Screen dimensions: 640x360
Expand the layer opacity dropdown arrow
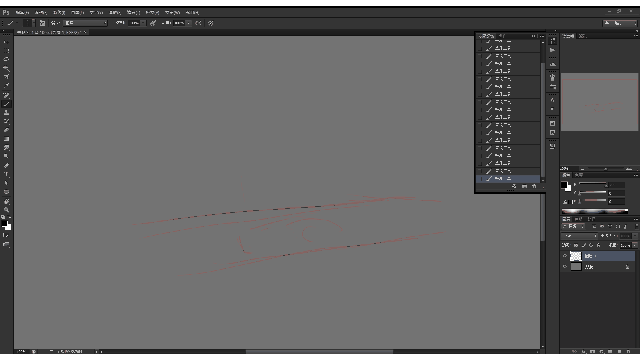click(635, 245)
